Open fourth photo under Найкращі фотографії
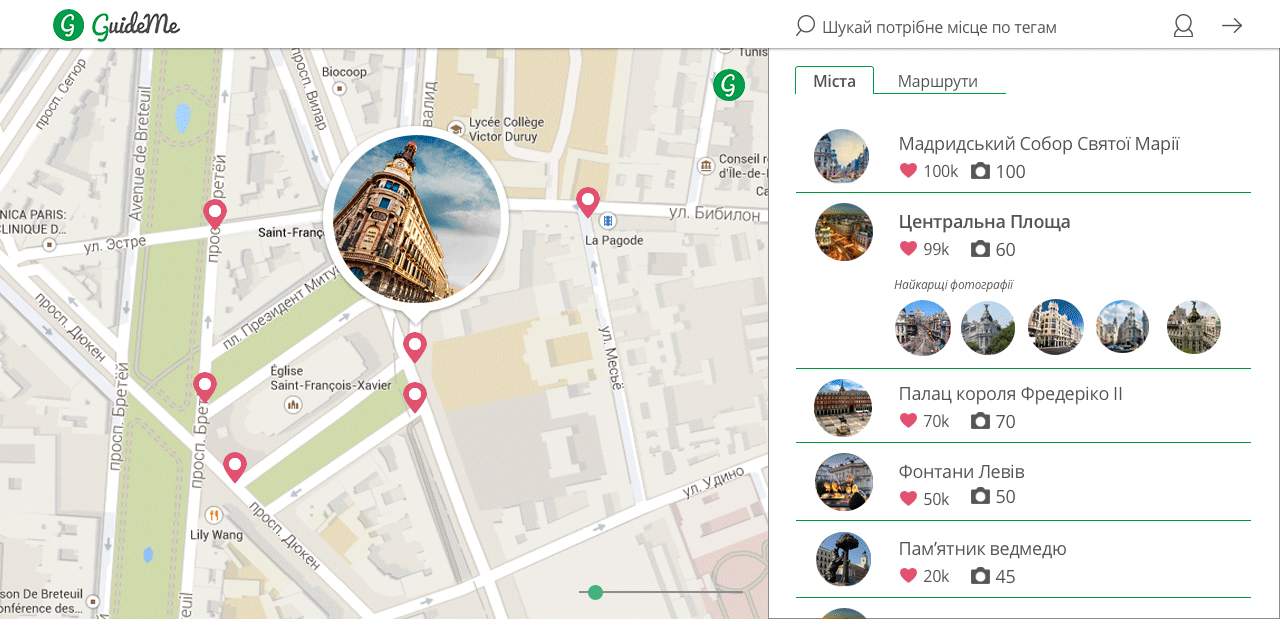Image resolution: width=1280 pixels, height=619 pixels. coord(1122,327)
